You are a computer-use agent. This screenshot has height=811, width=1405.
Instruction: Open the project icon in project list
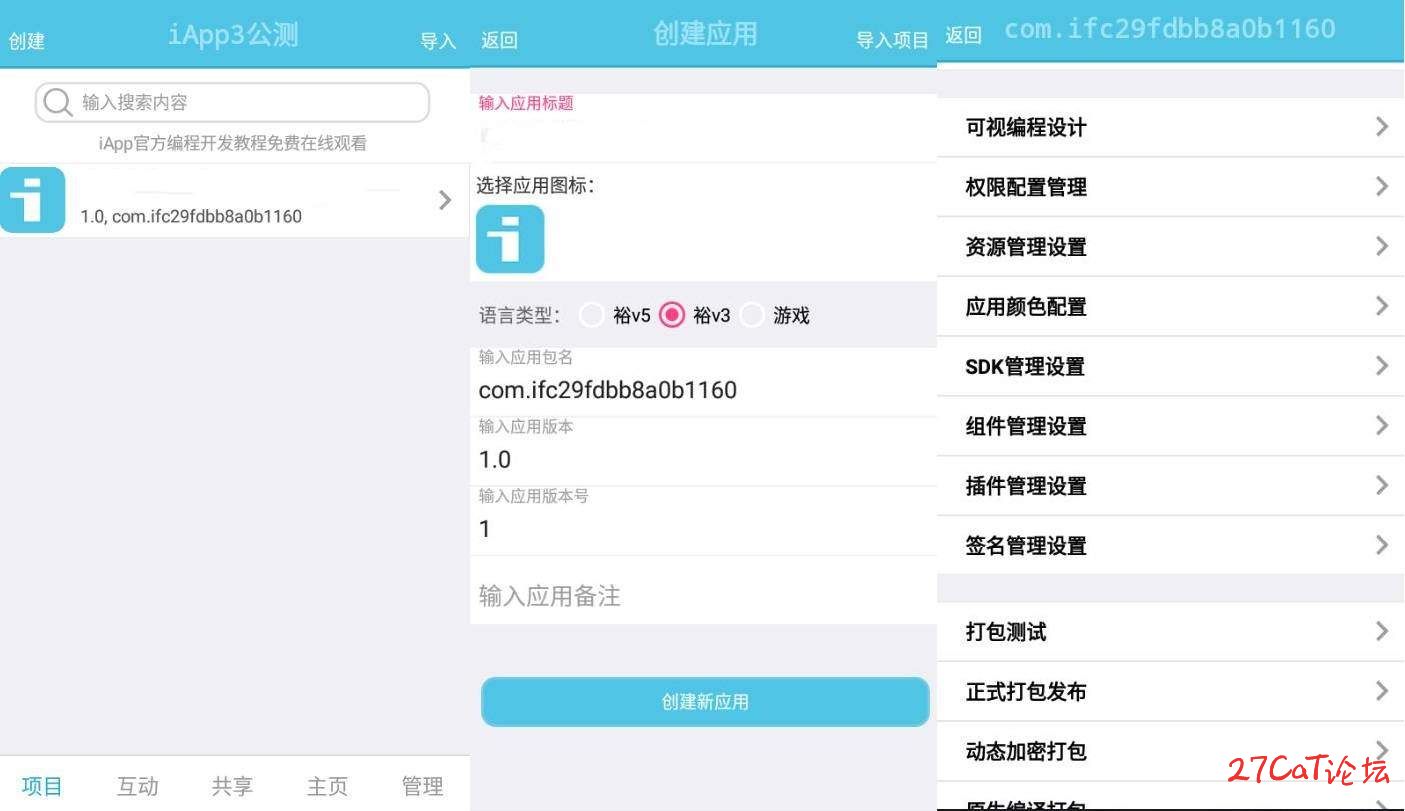[32, 200]
